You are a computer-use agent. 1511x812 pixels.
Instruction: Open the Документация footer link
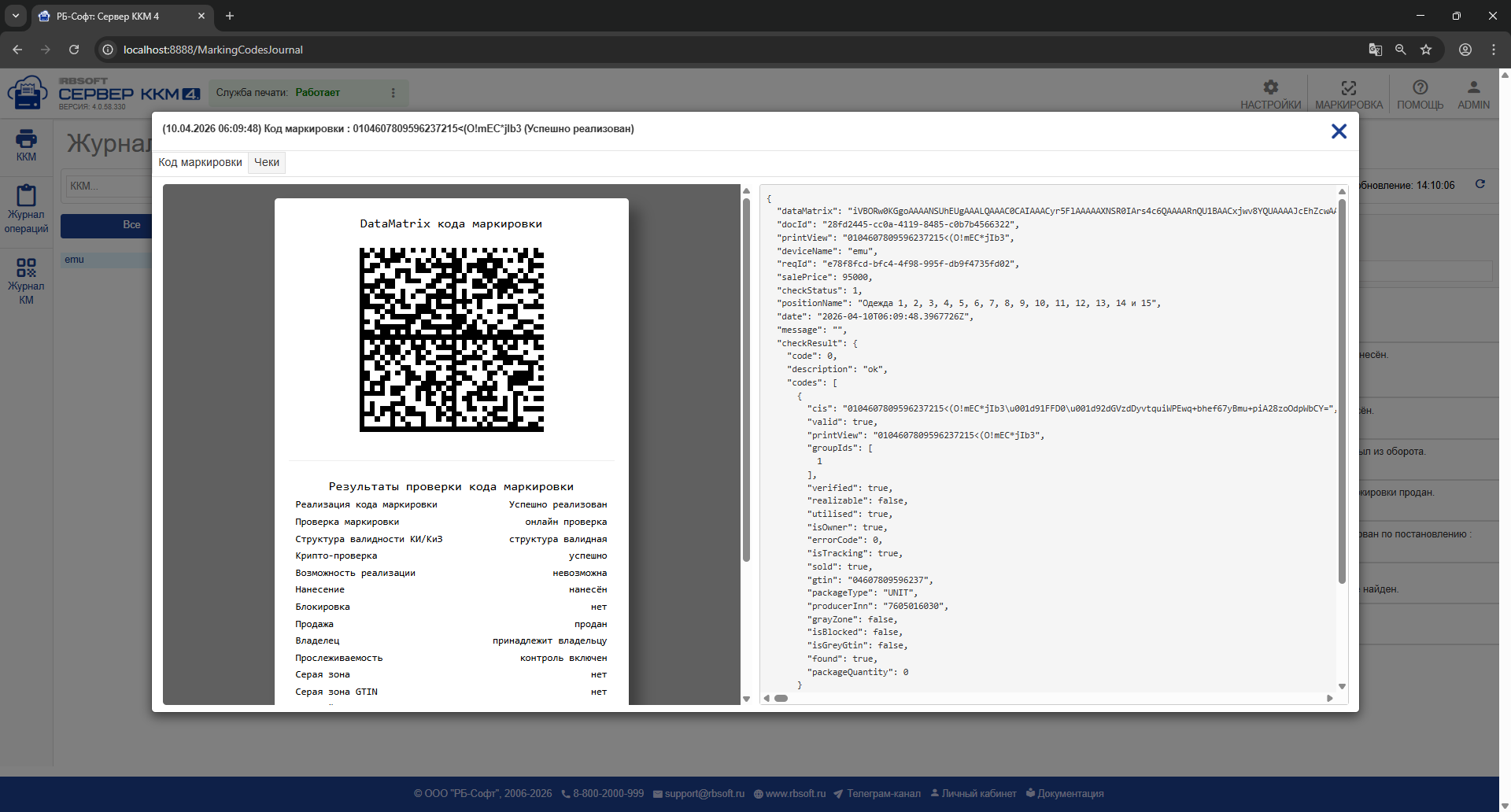(x=1065, y=794)
